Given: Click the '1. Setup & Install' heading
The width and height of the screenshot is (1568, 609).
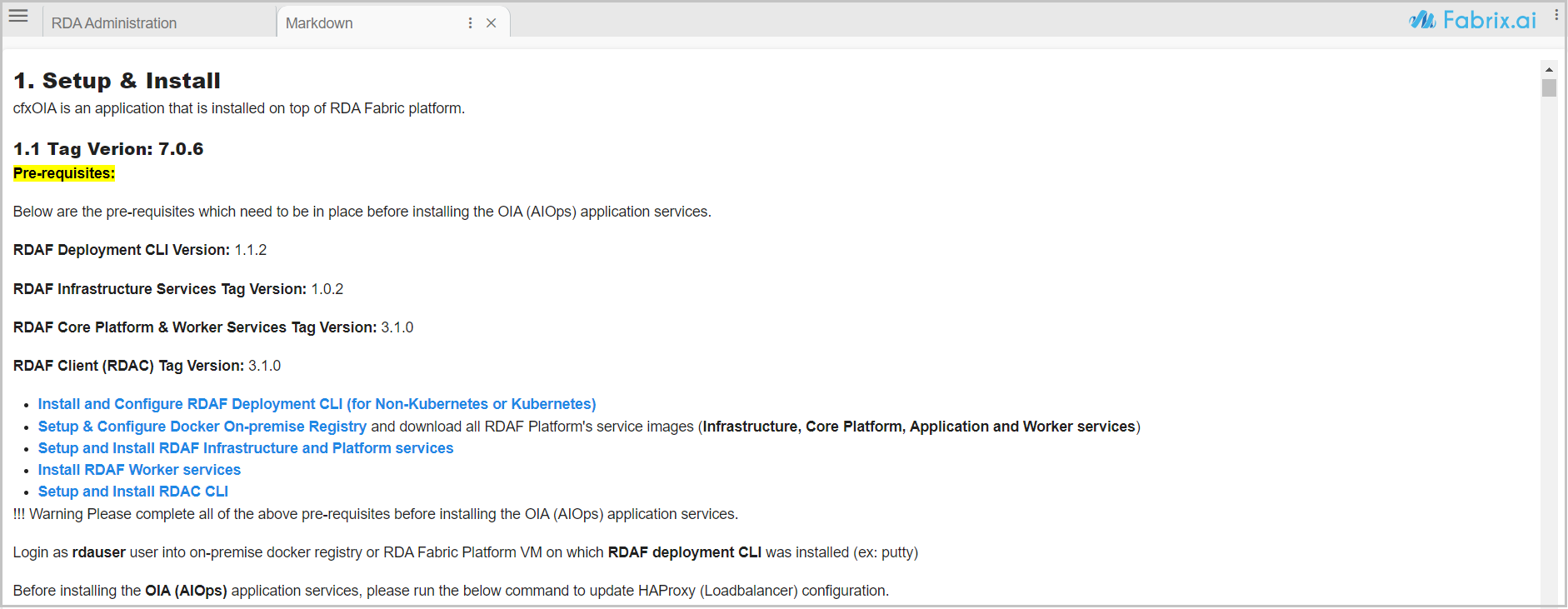Looking at the screenshot, I should coord(117,81).
